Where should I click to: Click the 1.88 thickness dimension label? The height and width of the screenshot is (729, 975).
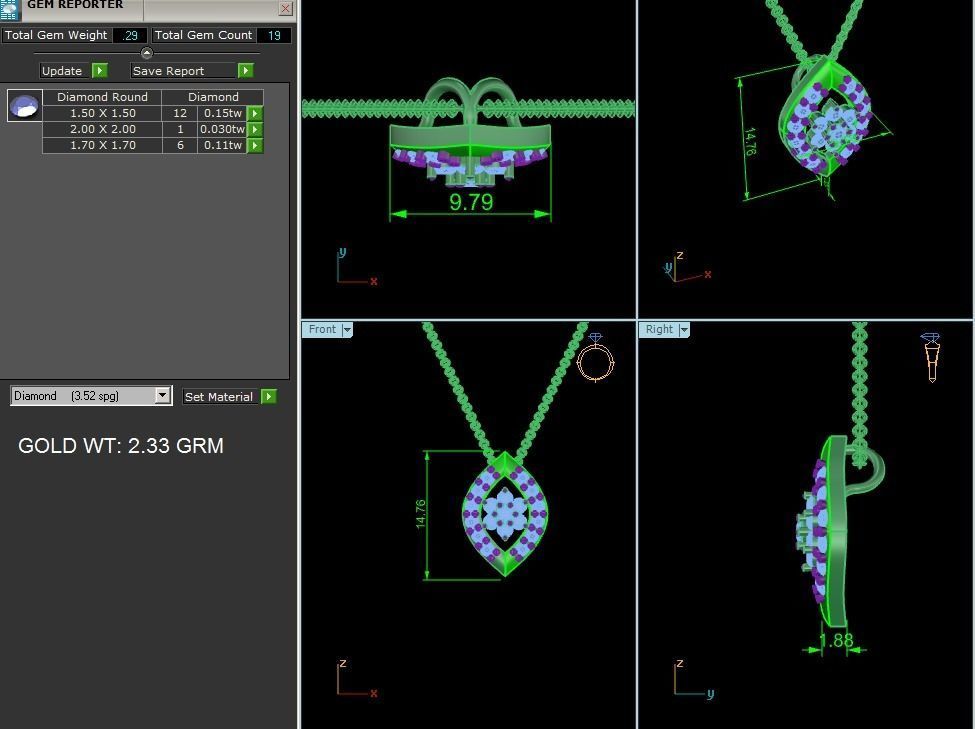[x=836, y=640]
